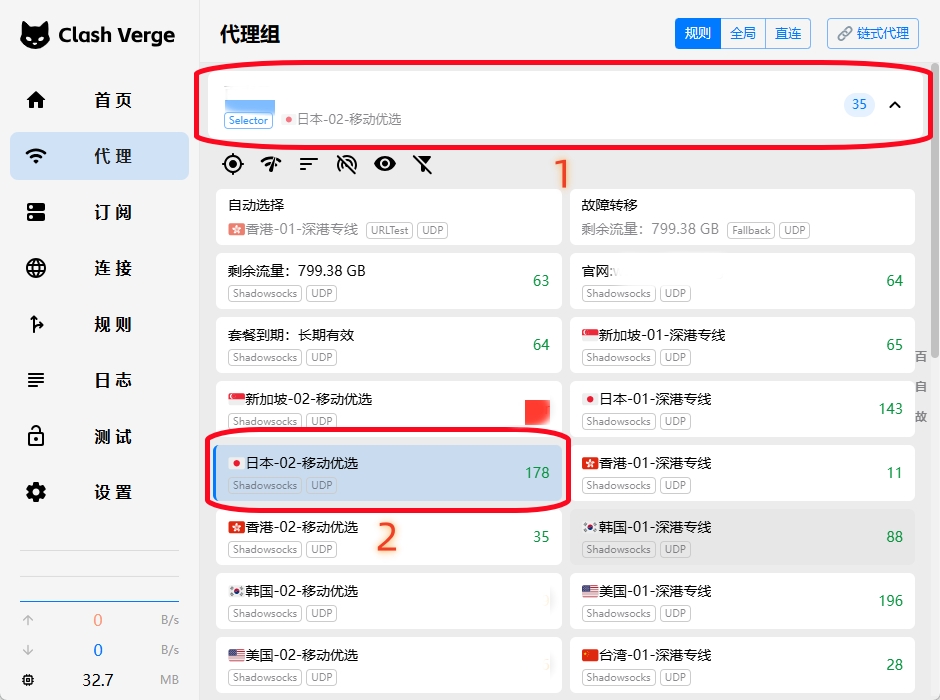The height and width of the screenshot is (700, 940).
Task: Click the crossed-out signal delay icon
Action: 347,164
